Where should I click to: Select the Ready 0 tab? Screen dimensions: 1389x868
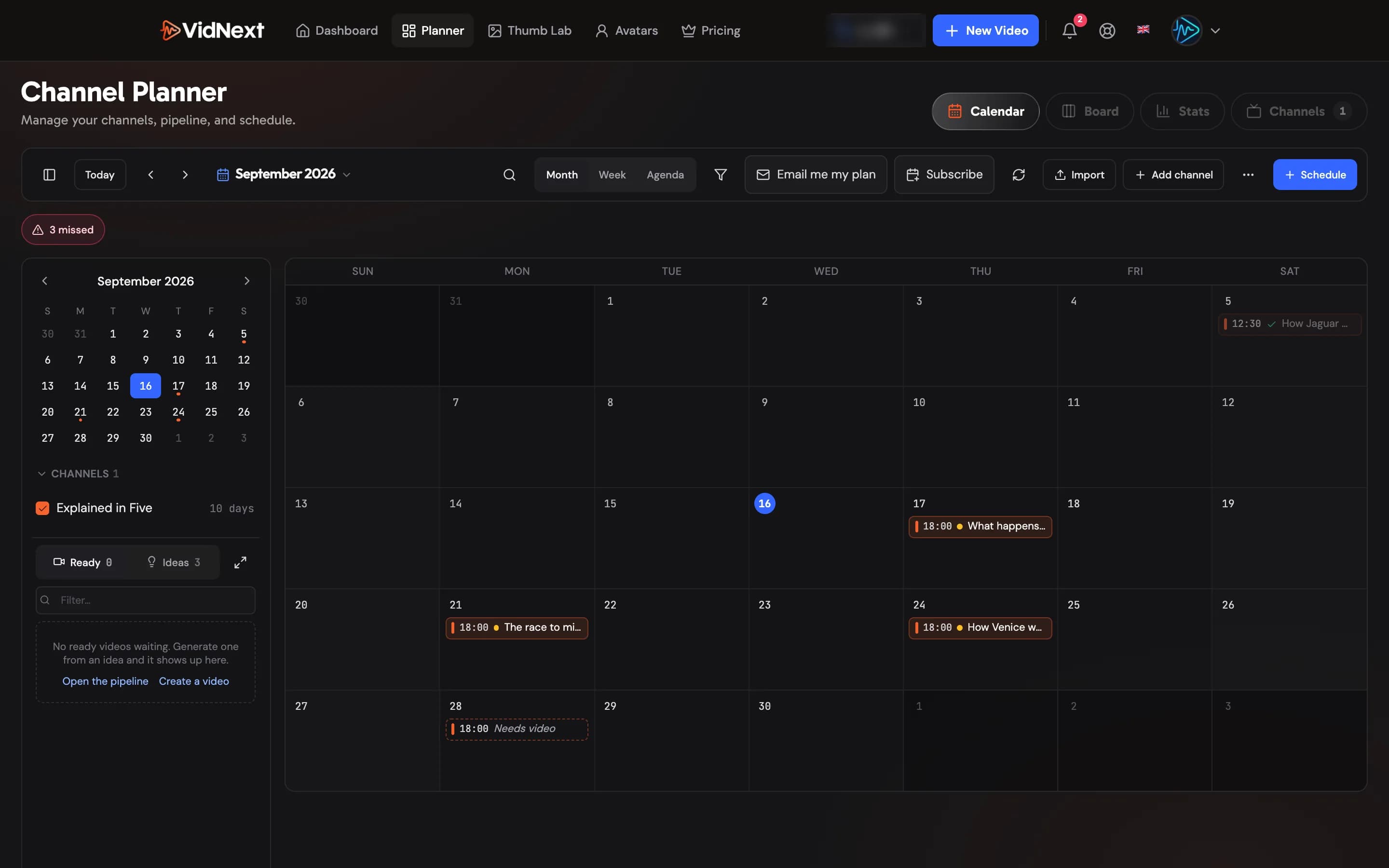[x=82, y=563]
